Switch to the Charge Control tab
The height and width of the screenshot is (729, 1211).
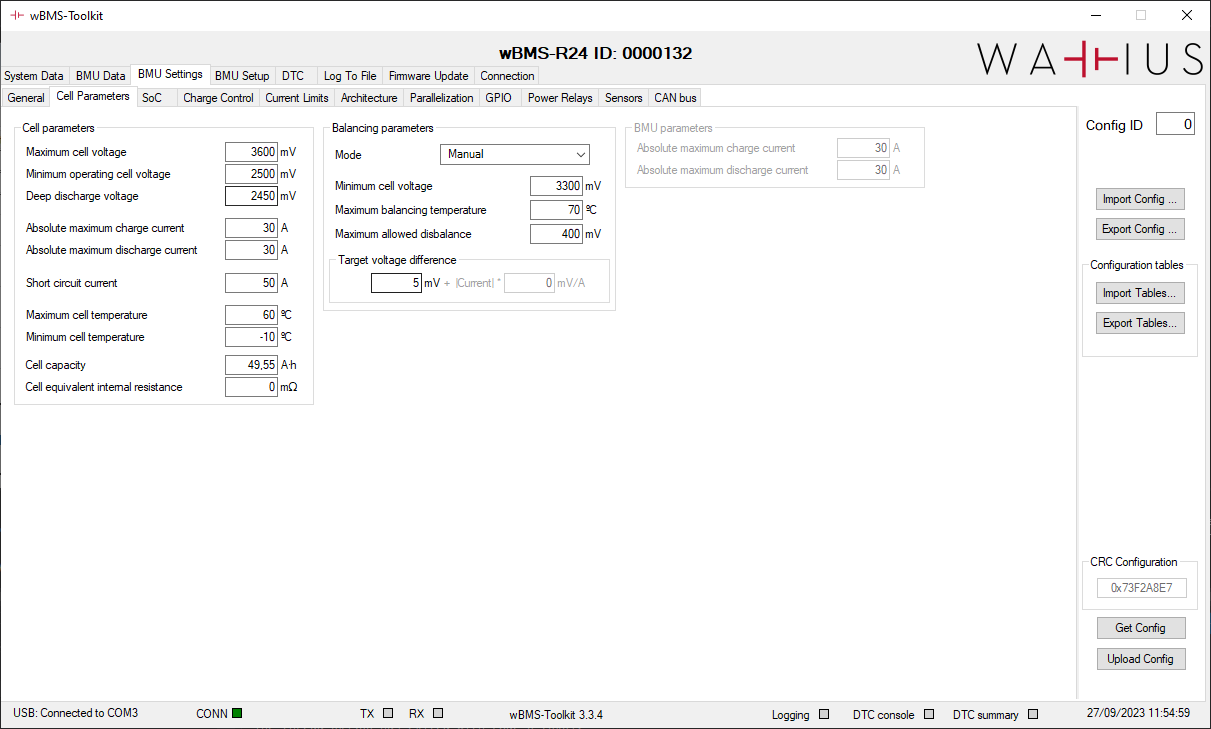coord(218,98)
